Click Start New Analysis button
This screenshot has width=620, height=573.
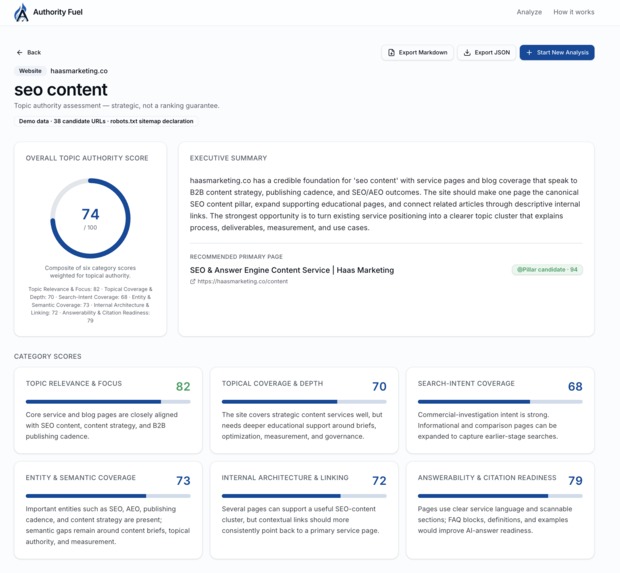(557, 53)
